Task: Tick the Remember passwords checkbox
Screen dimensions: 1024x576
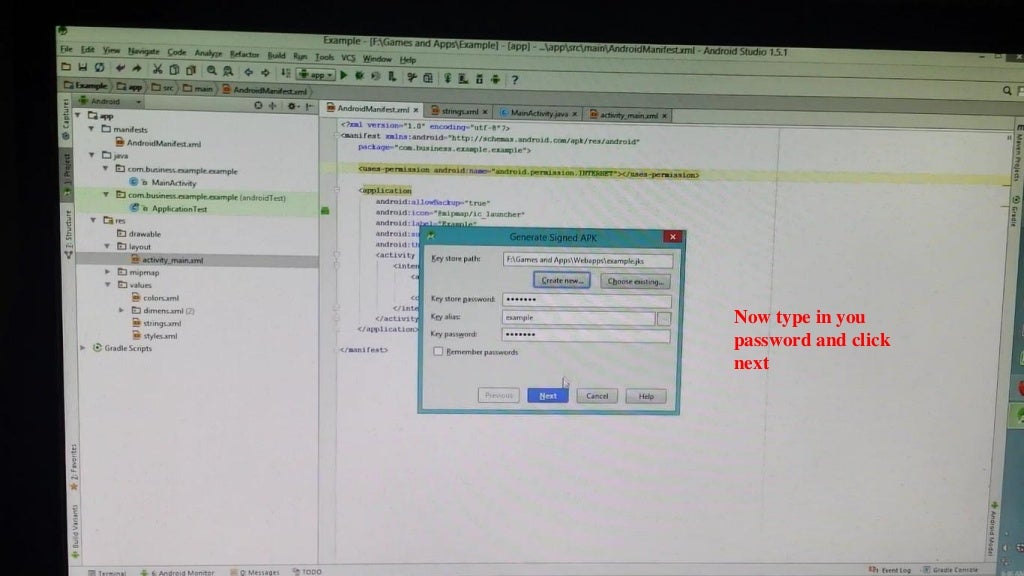Action: pyautogui.click(x=438, y=351)
